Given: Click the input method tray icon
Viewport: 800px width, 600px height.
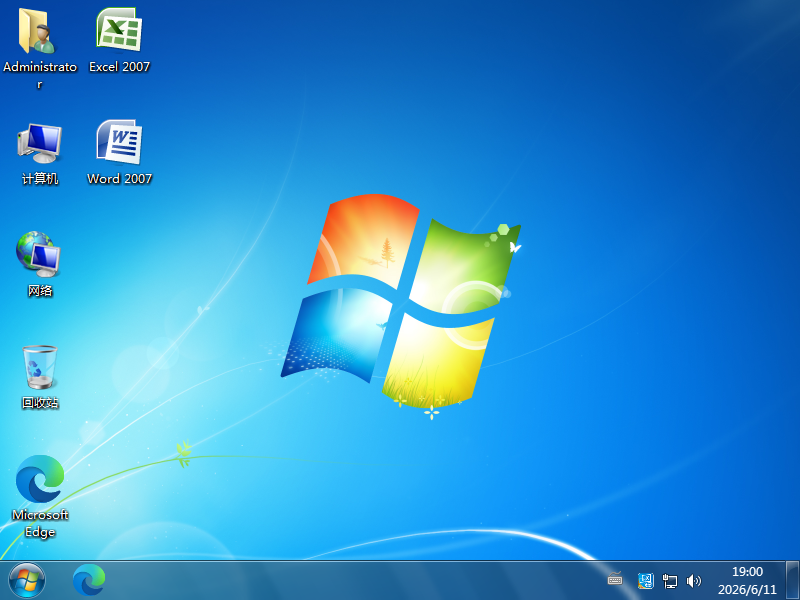Looking at the screenshot, I should 645,581.
